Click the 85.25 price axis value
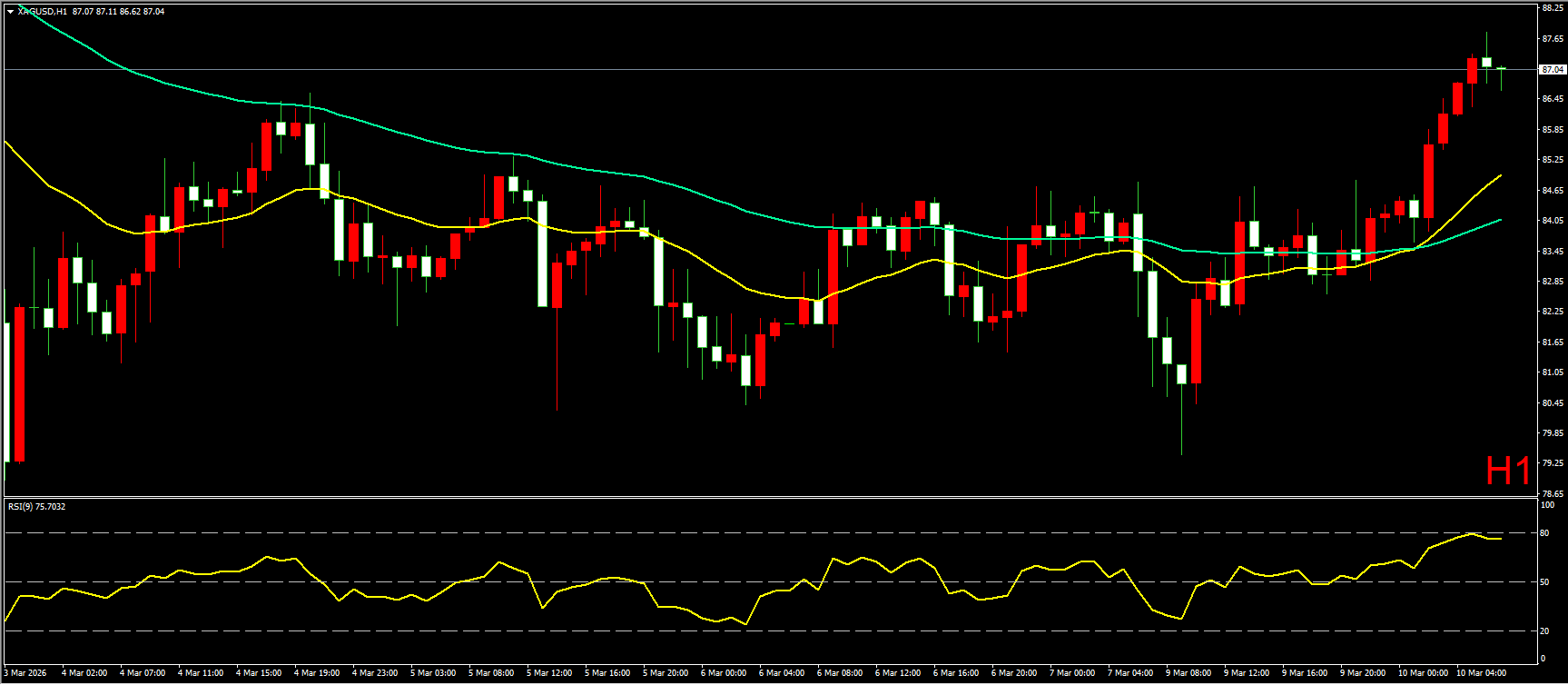The image size is (1568, 685). pyautogui.click(x=1552, y=160)
